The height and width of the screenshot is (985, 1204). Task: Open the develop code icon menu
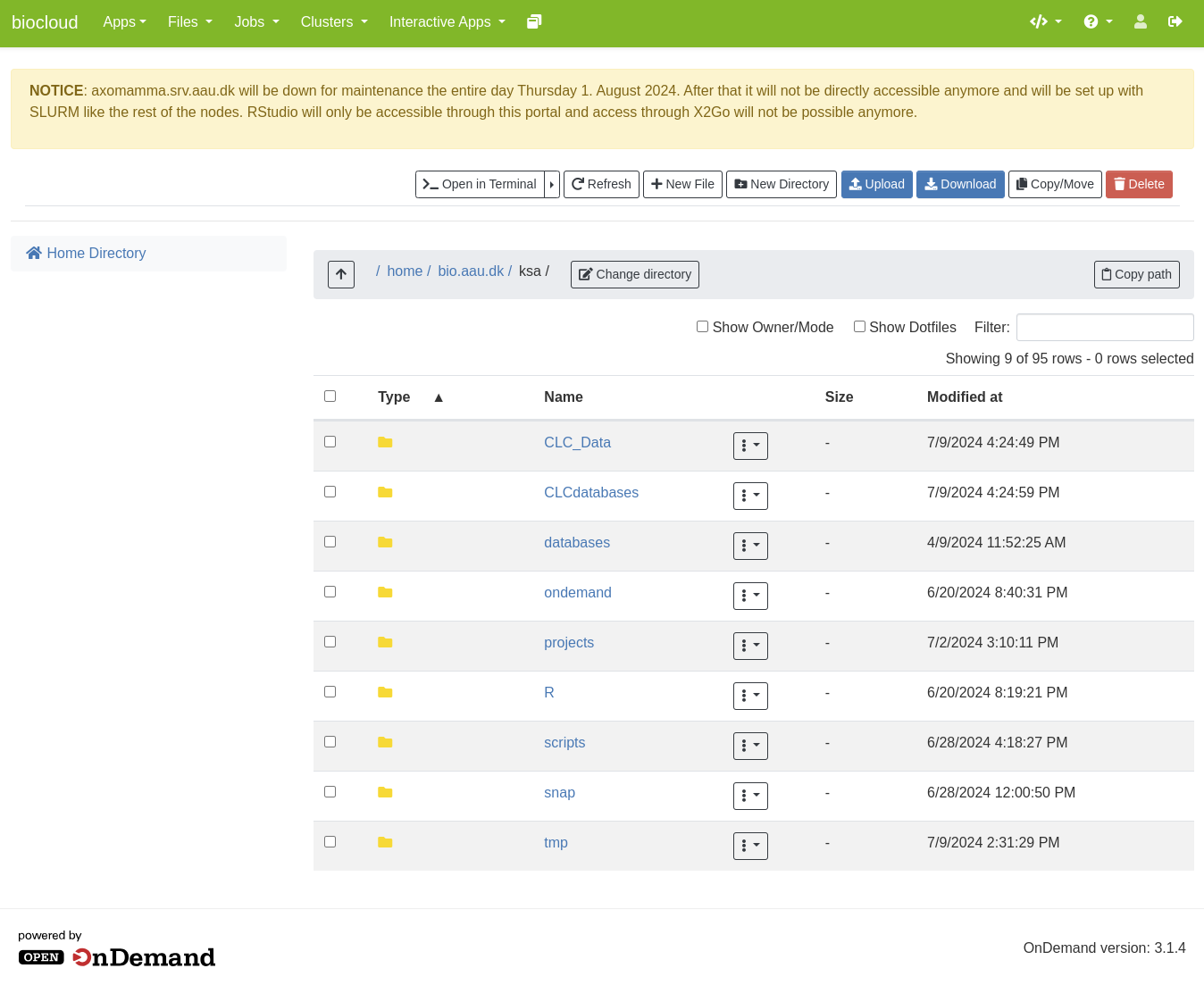tap(1045, 21)
